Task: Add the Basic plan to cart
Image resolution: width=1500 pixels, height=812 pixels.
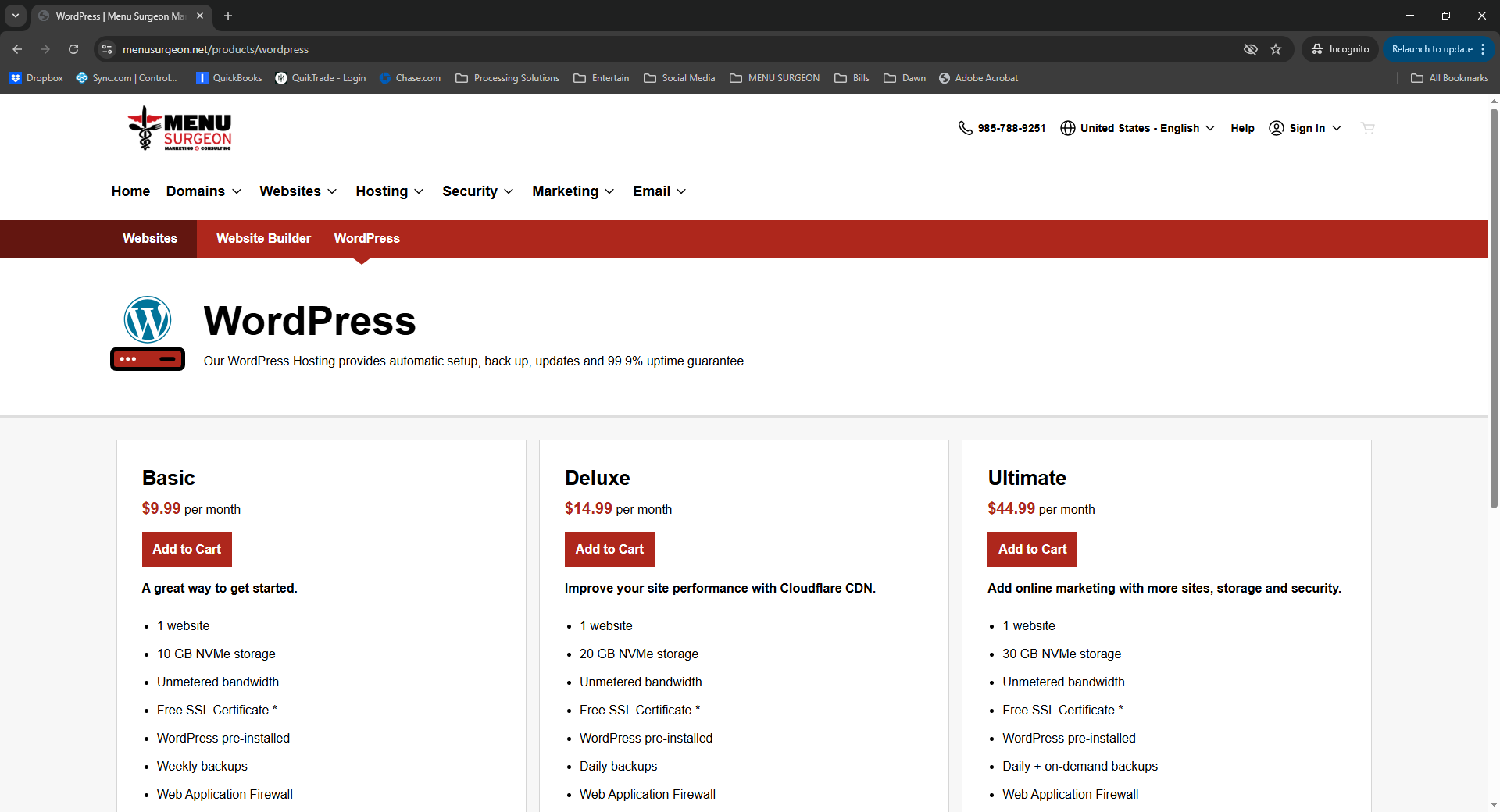Action: tap(187, 550)
